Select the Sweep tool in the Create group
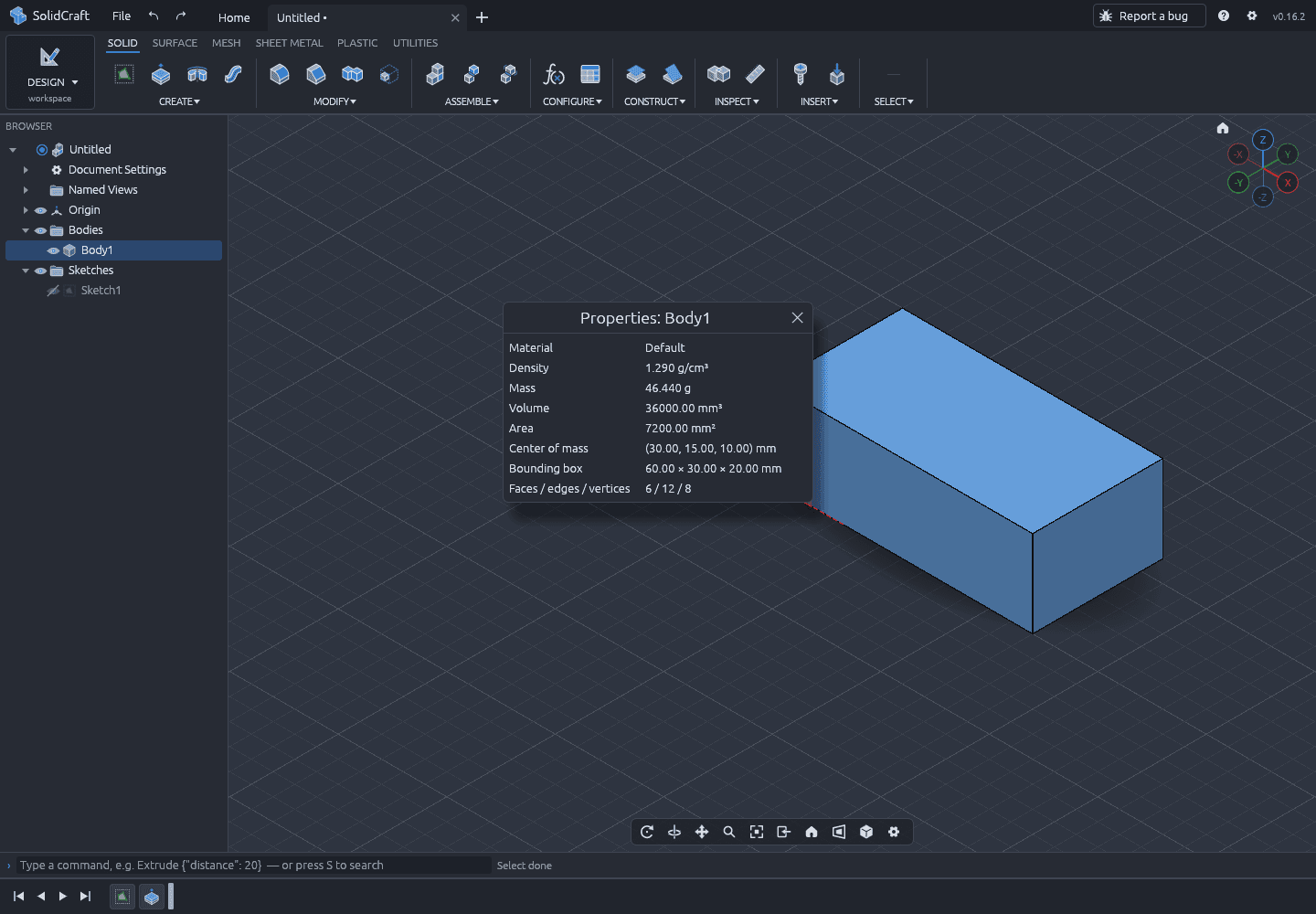1316x914 pixels. point(234,75)
